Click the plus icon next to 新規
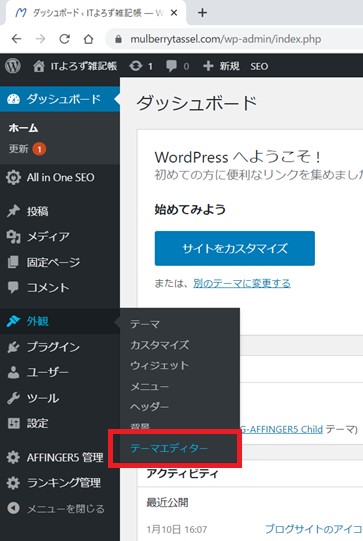This screenshot has height=541, width=363. click(208, 66)
